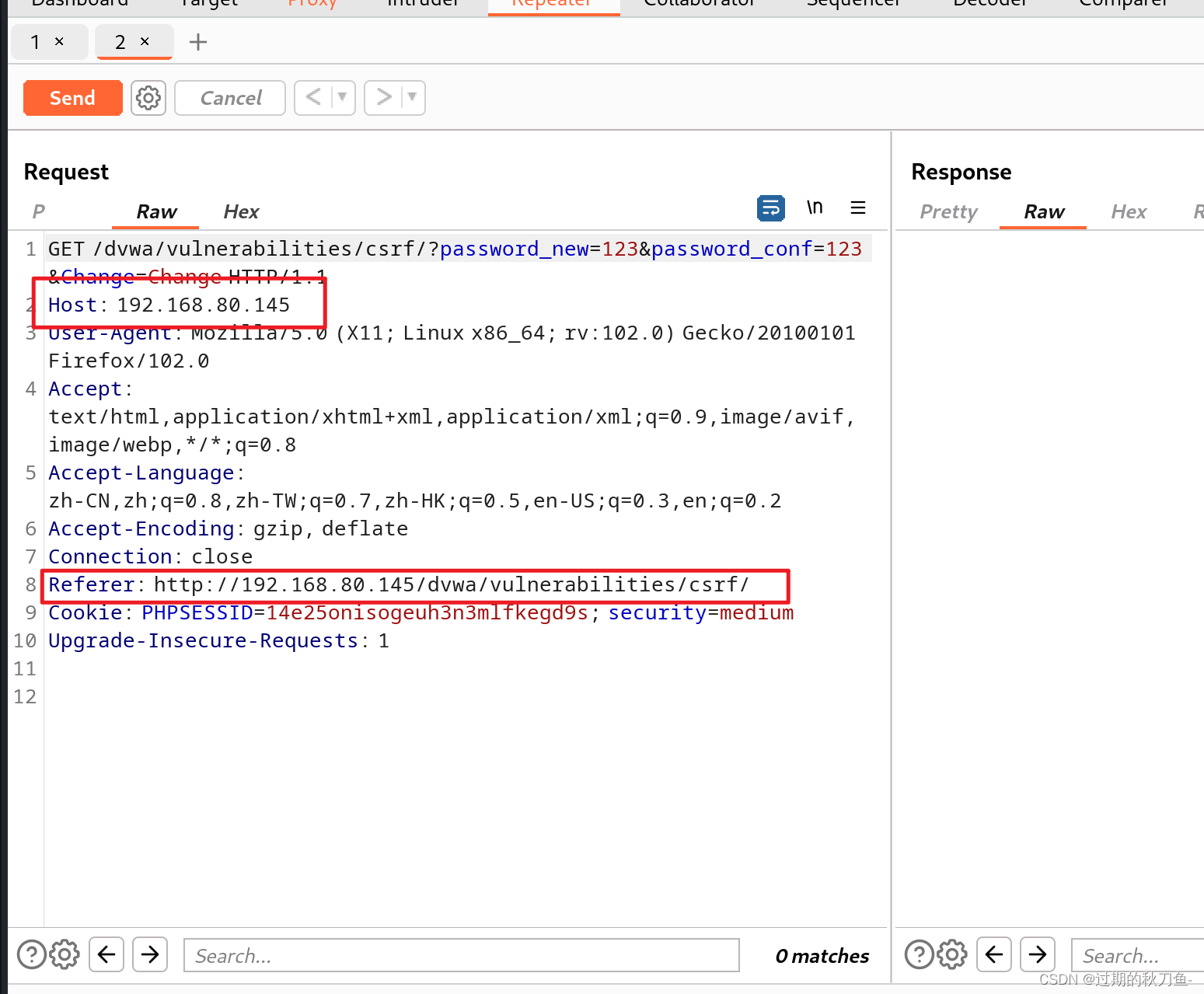Jump to next request search match
The width and height of the screenshot is (1204, 994).
150,954
